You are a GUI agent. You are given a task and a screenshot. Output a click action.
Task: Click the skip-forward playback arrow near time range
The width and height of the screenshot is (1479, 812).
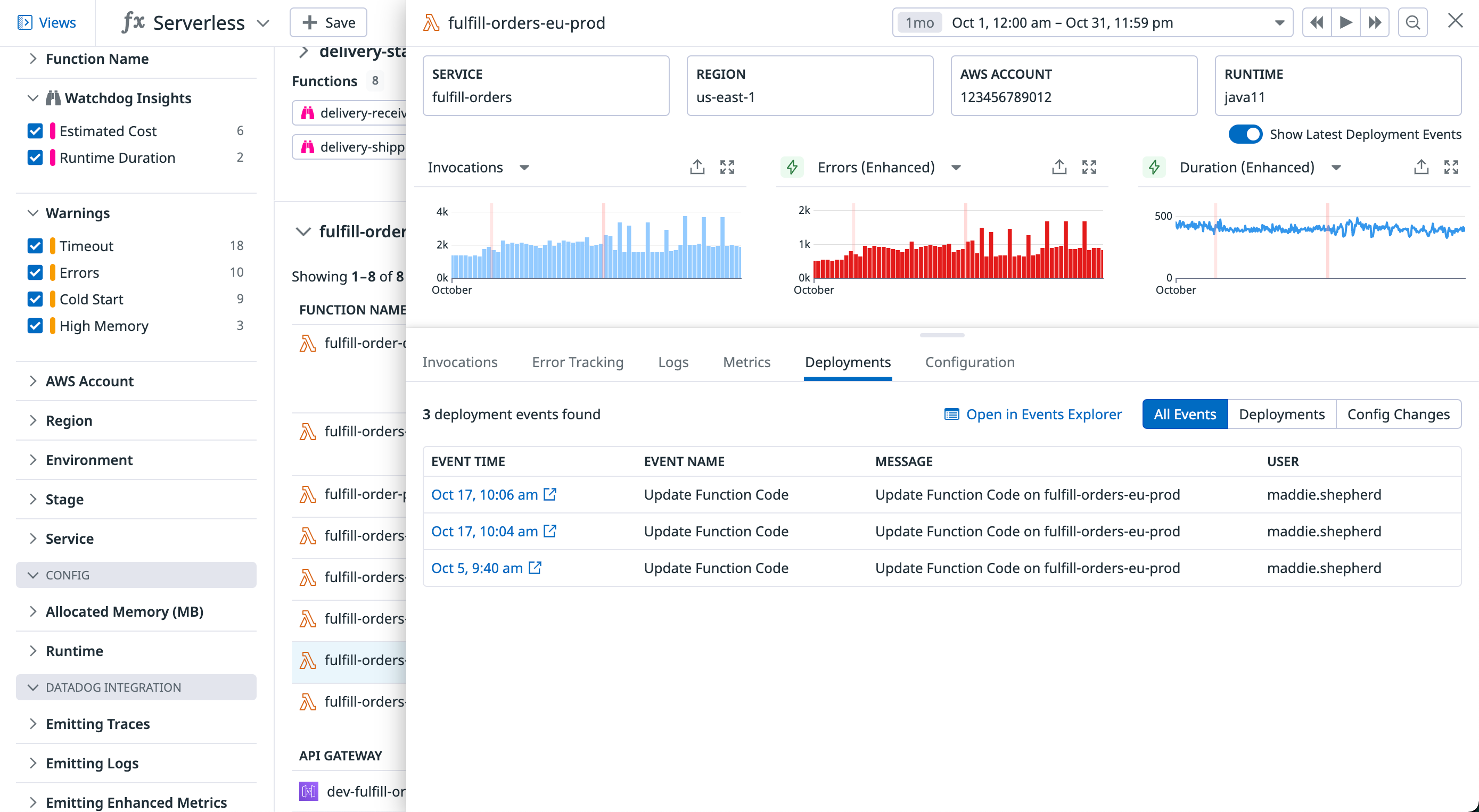click(1375, 22)
